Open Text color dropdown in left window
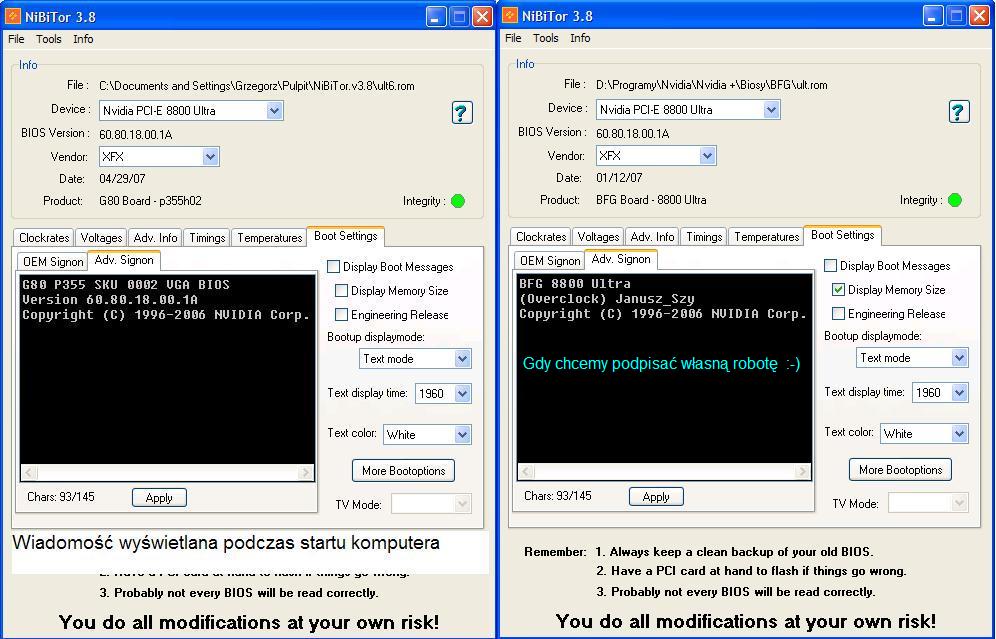The height and width of the screenshot is (639, 996). (462, 435)
